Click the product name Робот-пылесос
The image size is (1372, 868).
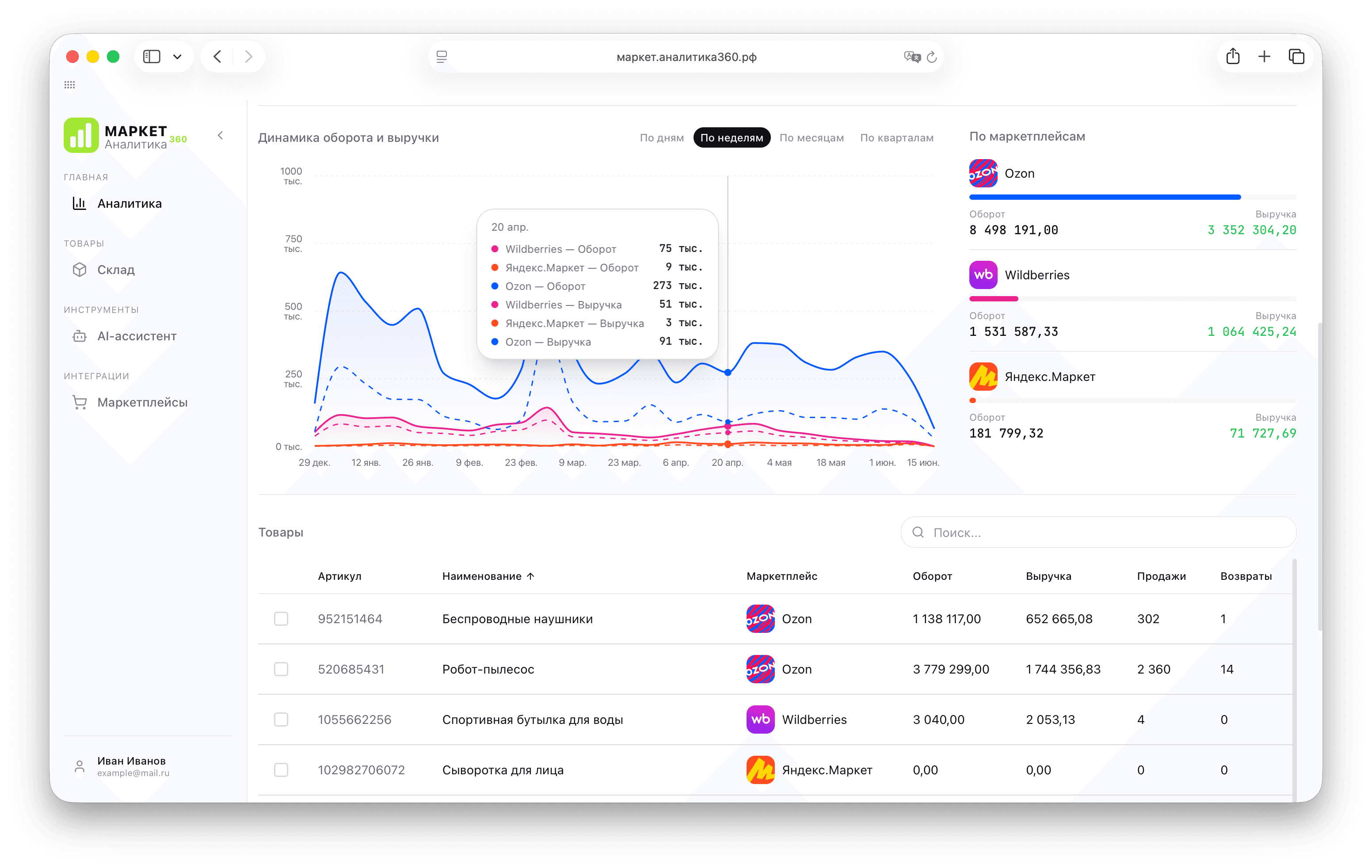pos(488,669)
